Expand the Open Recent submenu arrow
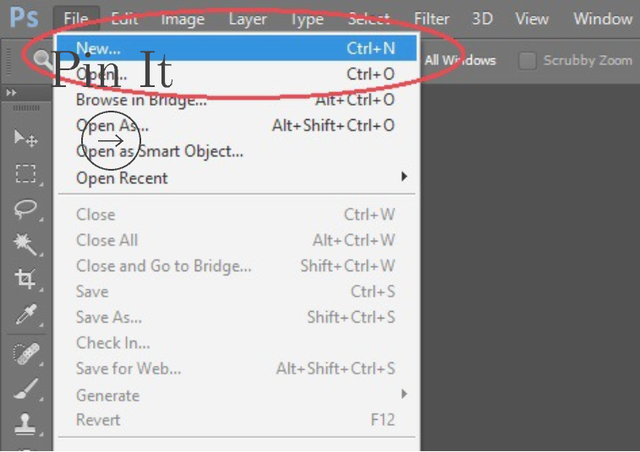Image resolution: width=640 pixels, height=452 pixels. (404, 176)
